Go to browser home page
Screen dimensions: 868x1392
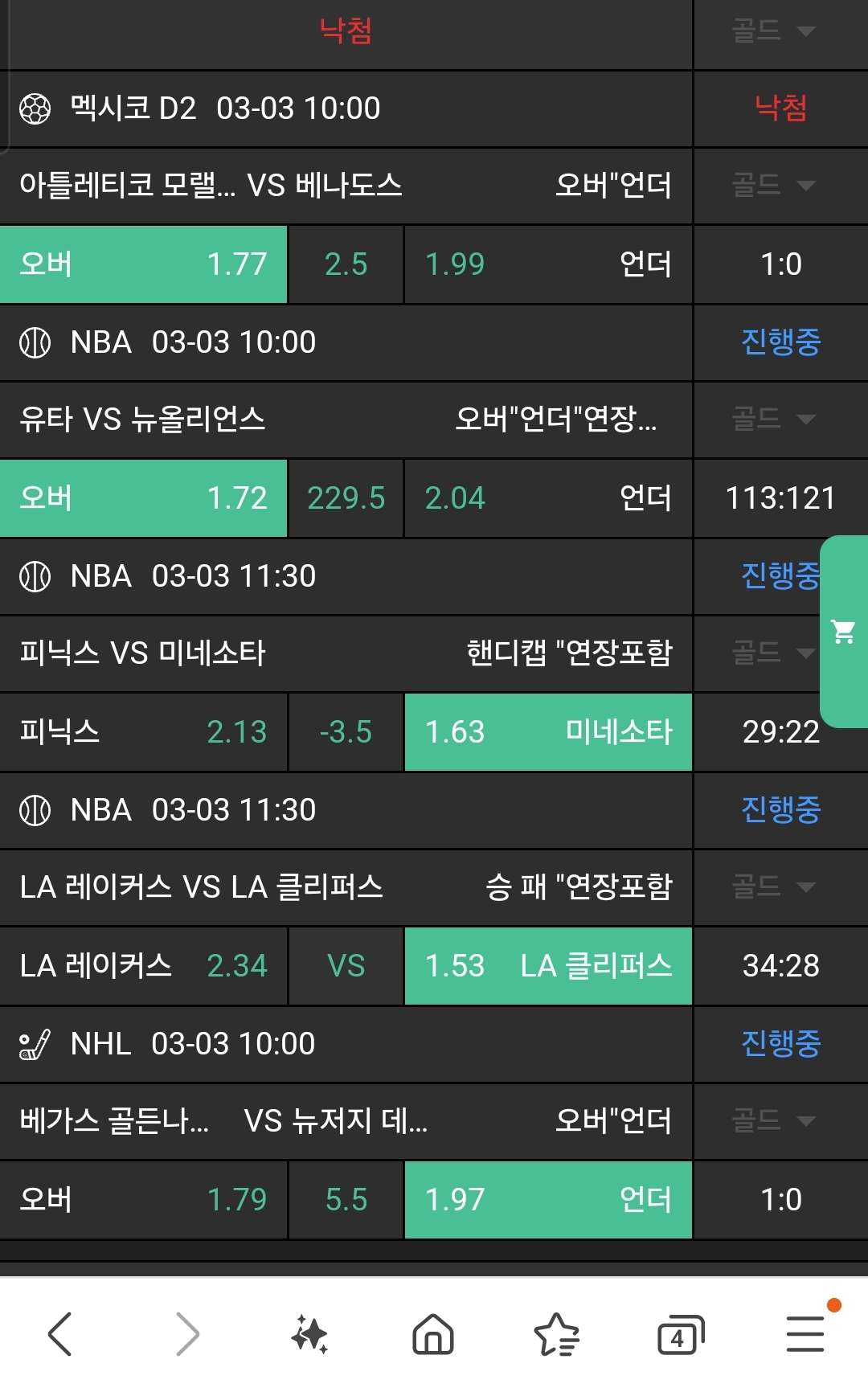(x=433, y=1334)
